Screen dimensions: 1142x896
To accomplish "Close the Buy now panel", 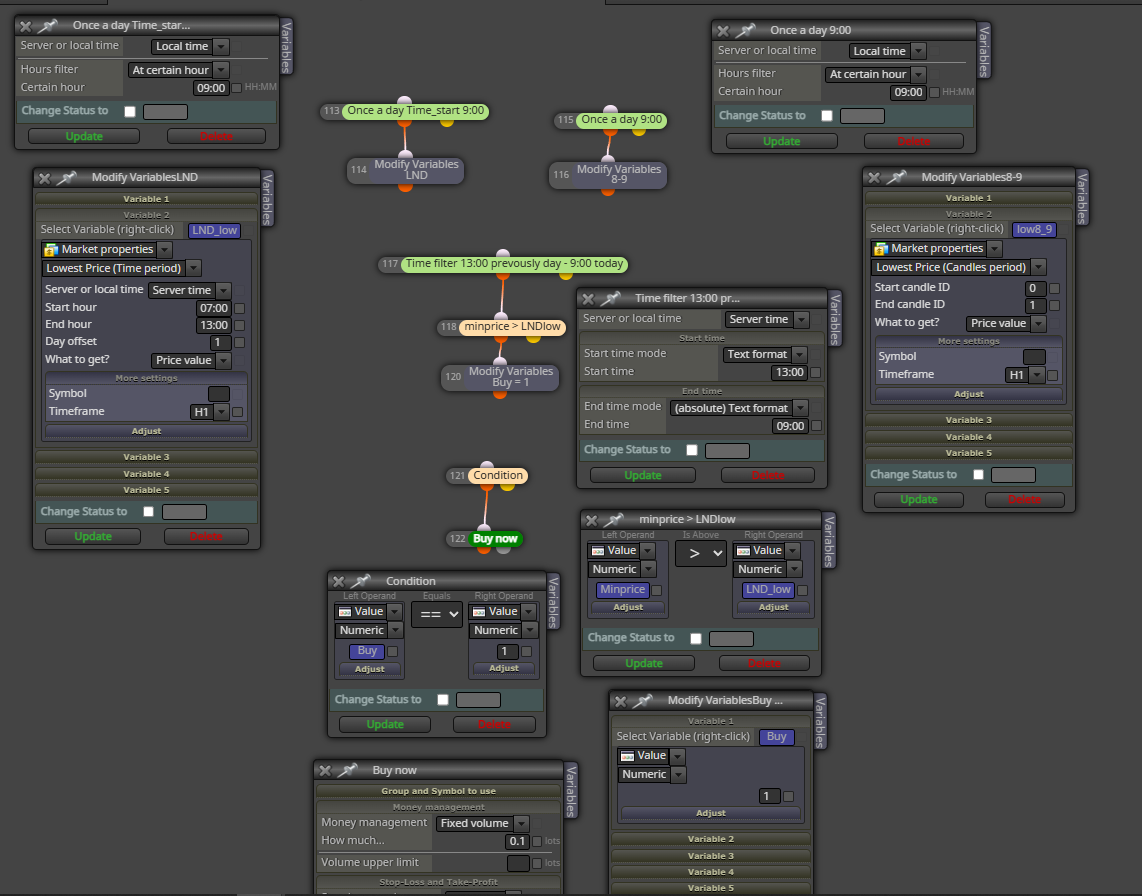I will click(x=326, y=771).
